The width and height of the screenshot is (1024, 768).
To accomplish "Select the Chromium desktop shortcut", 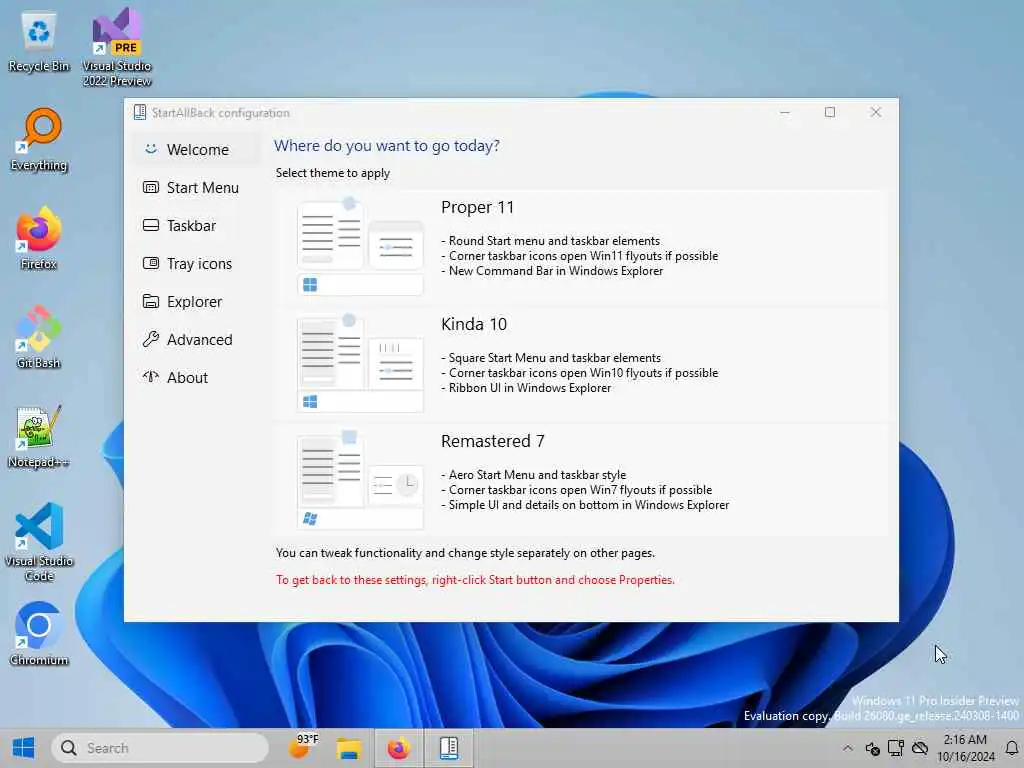I will click(x=39, y=633).
